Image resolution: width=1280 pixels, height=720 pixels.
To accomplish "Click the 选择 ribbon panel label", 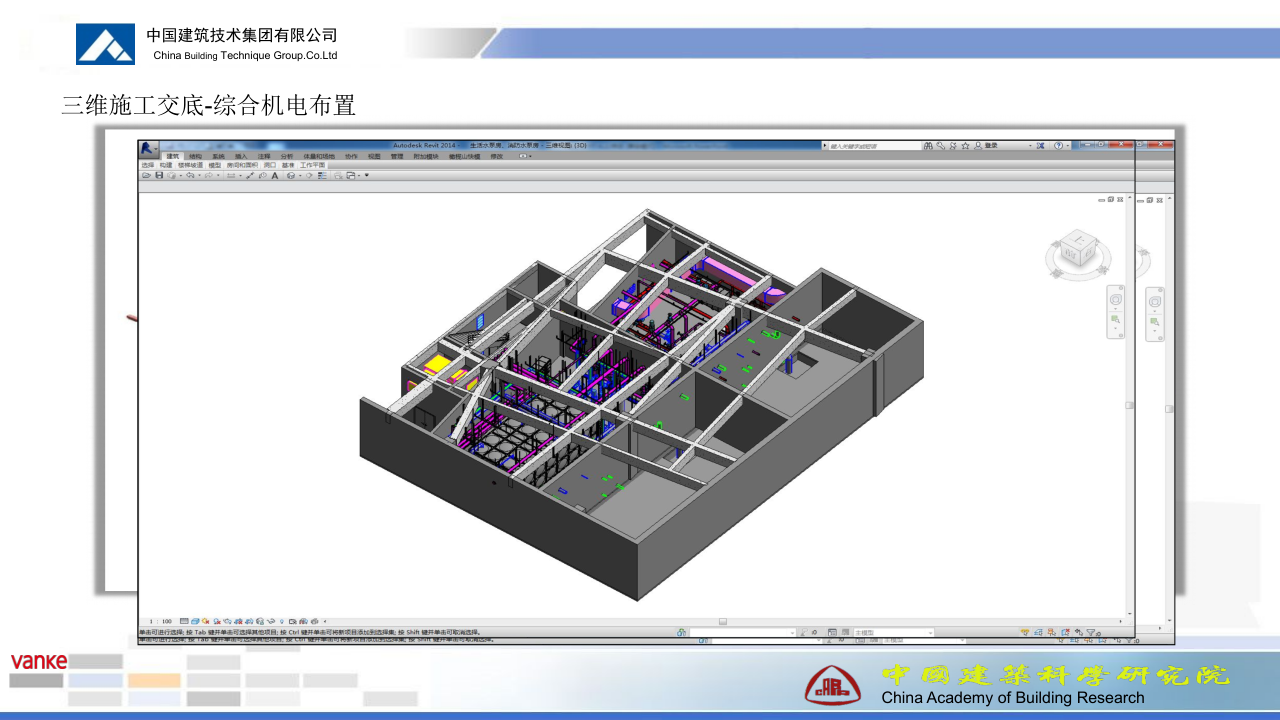I will coord(148,165).
